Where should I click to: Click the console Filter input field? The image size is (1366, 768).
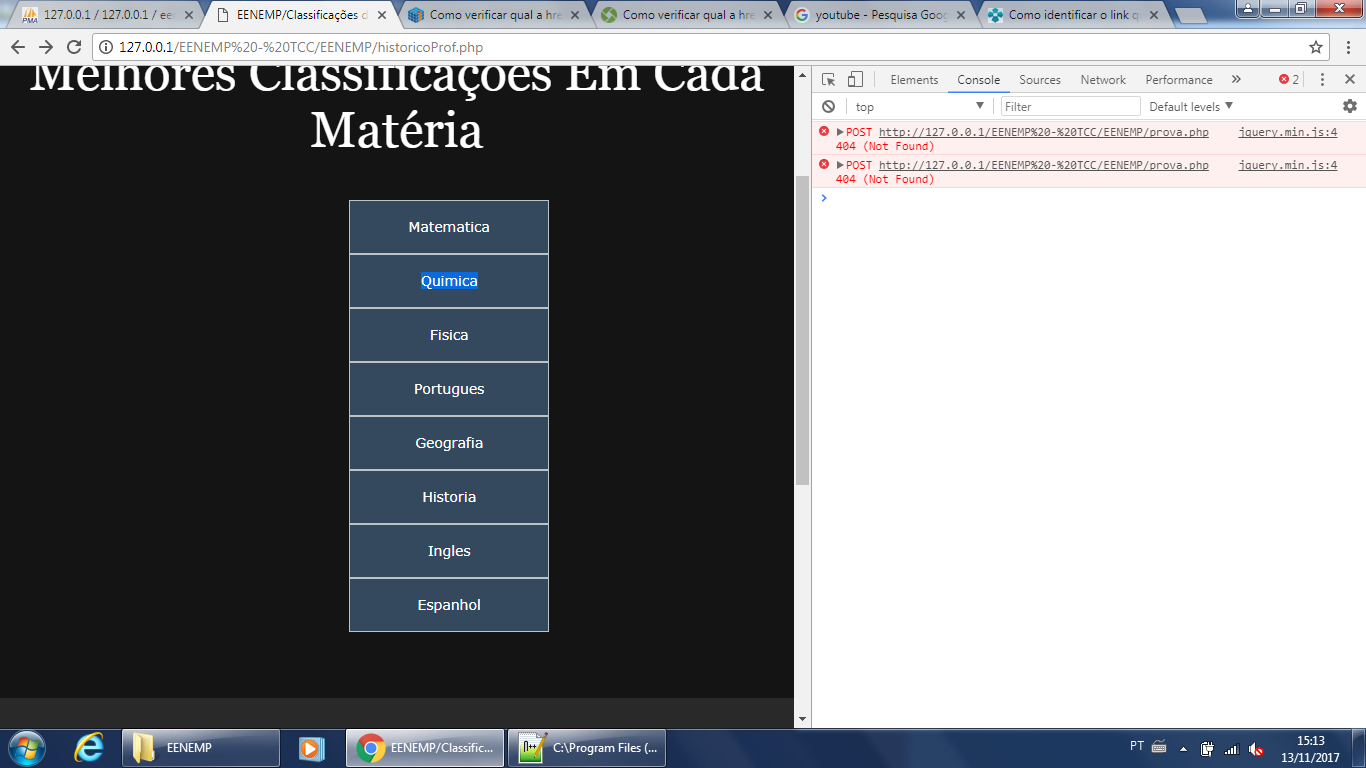tap(1070, 106)
